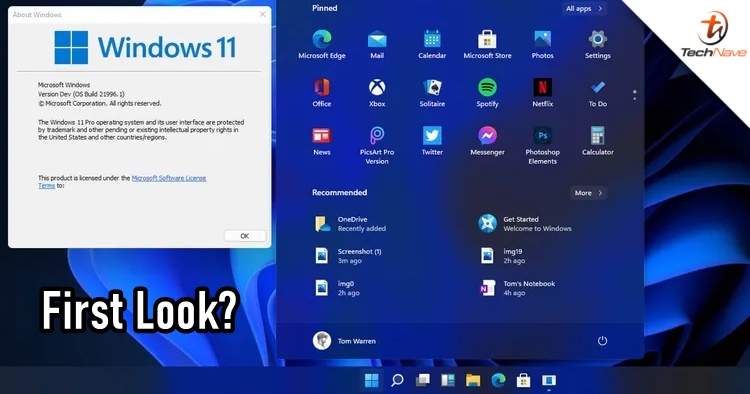The height and width of the screenshot is (394, 750).
Task: Launch Messenger
Action: (487, 141)
